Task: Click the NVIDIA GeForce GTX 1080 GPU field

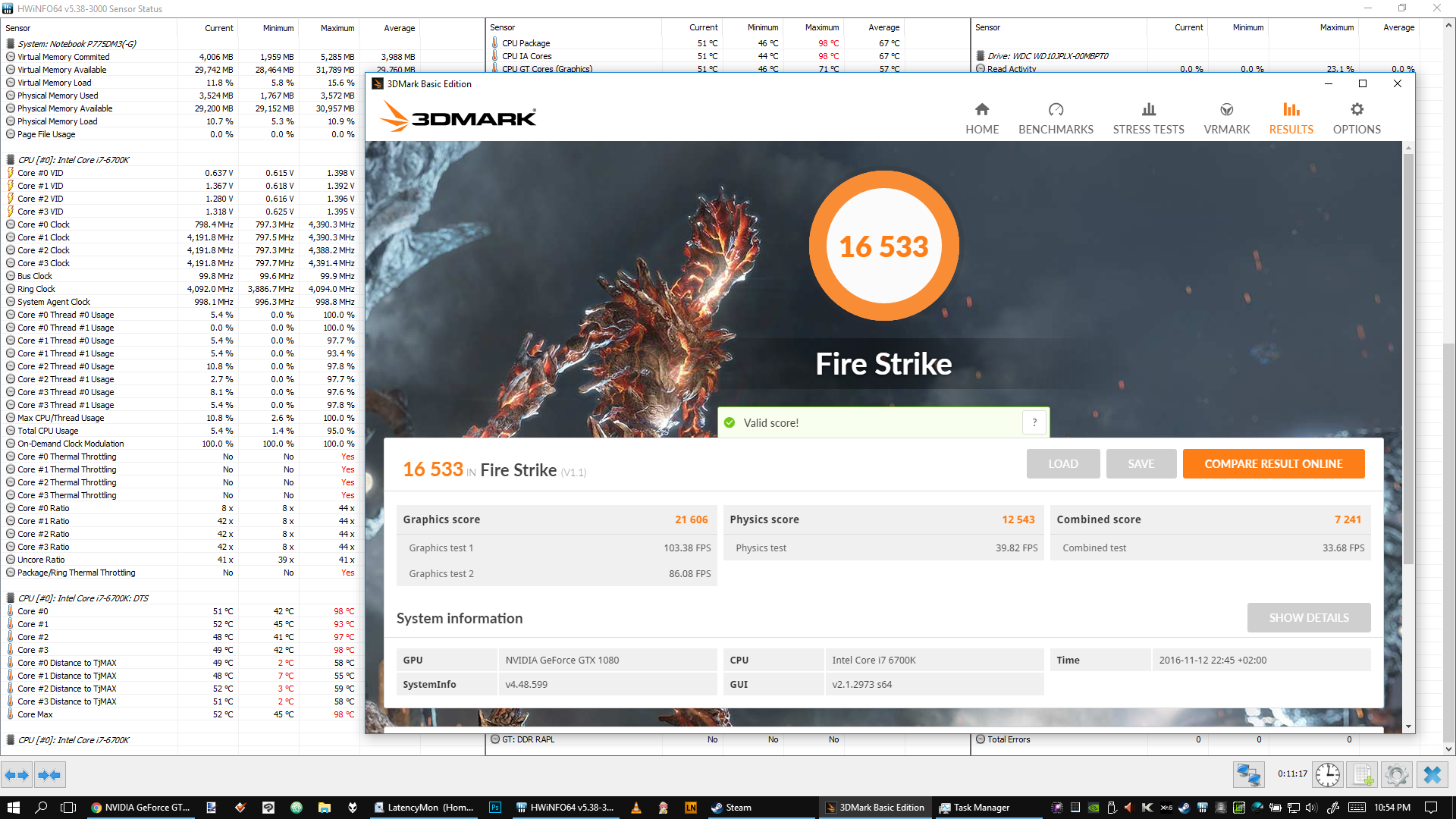Action: (607, 660)
